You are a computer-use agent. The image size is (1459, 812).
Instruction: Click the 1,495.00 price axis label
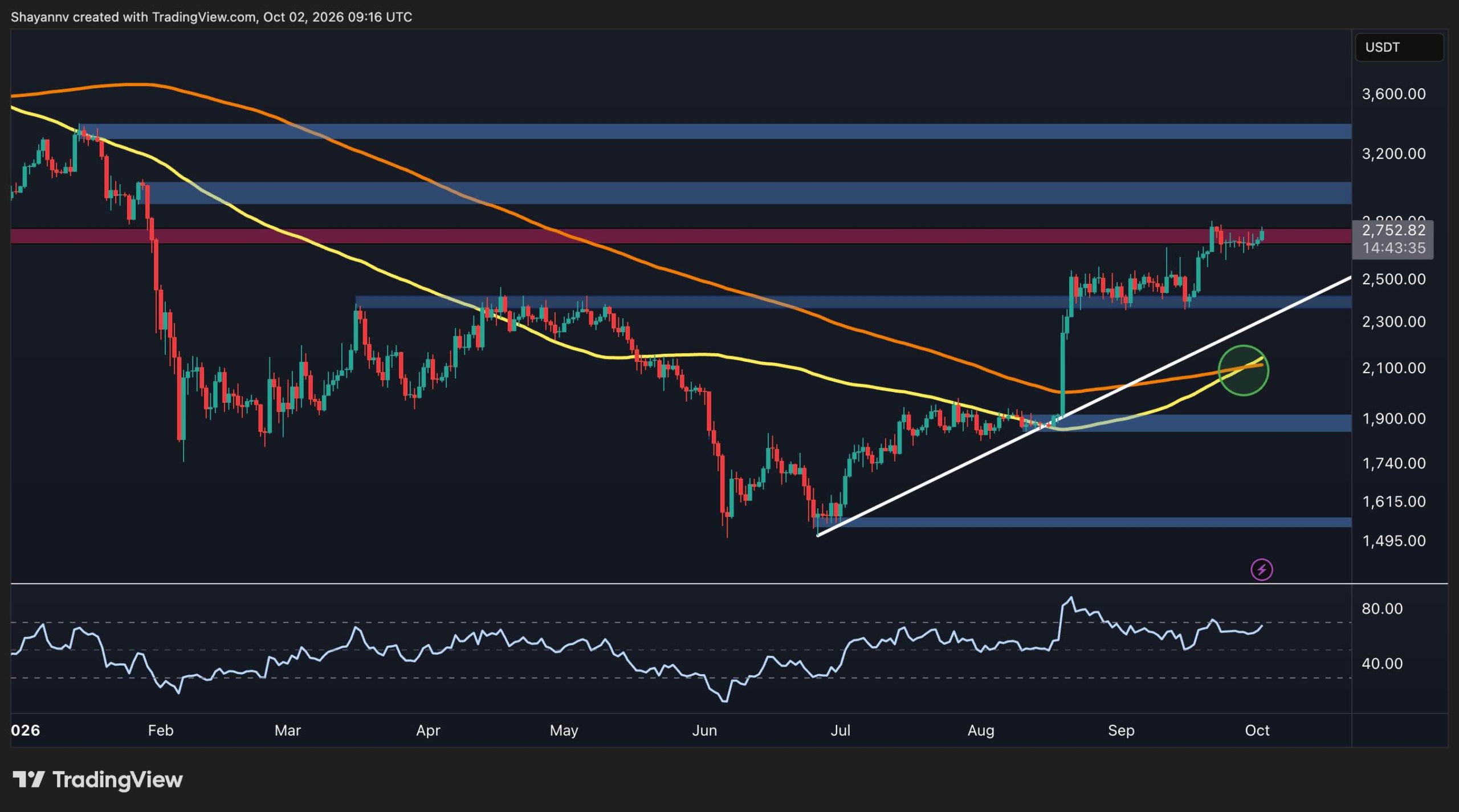point(1393,541)
